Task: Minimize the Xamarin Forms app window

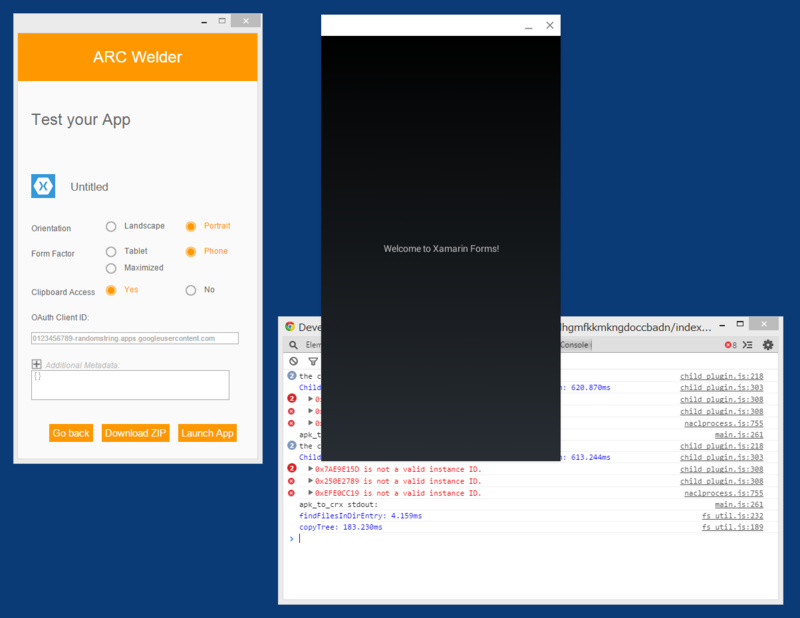Action: [529, 26]
